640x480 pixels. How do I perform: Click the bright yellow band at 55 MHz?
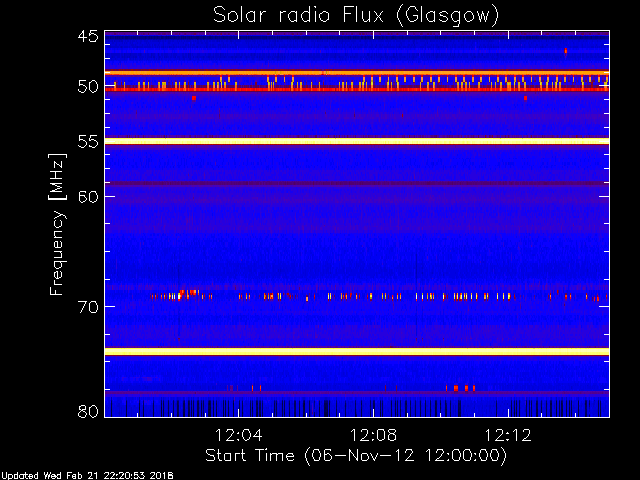click(x=357, y=141)
